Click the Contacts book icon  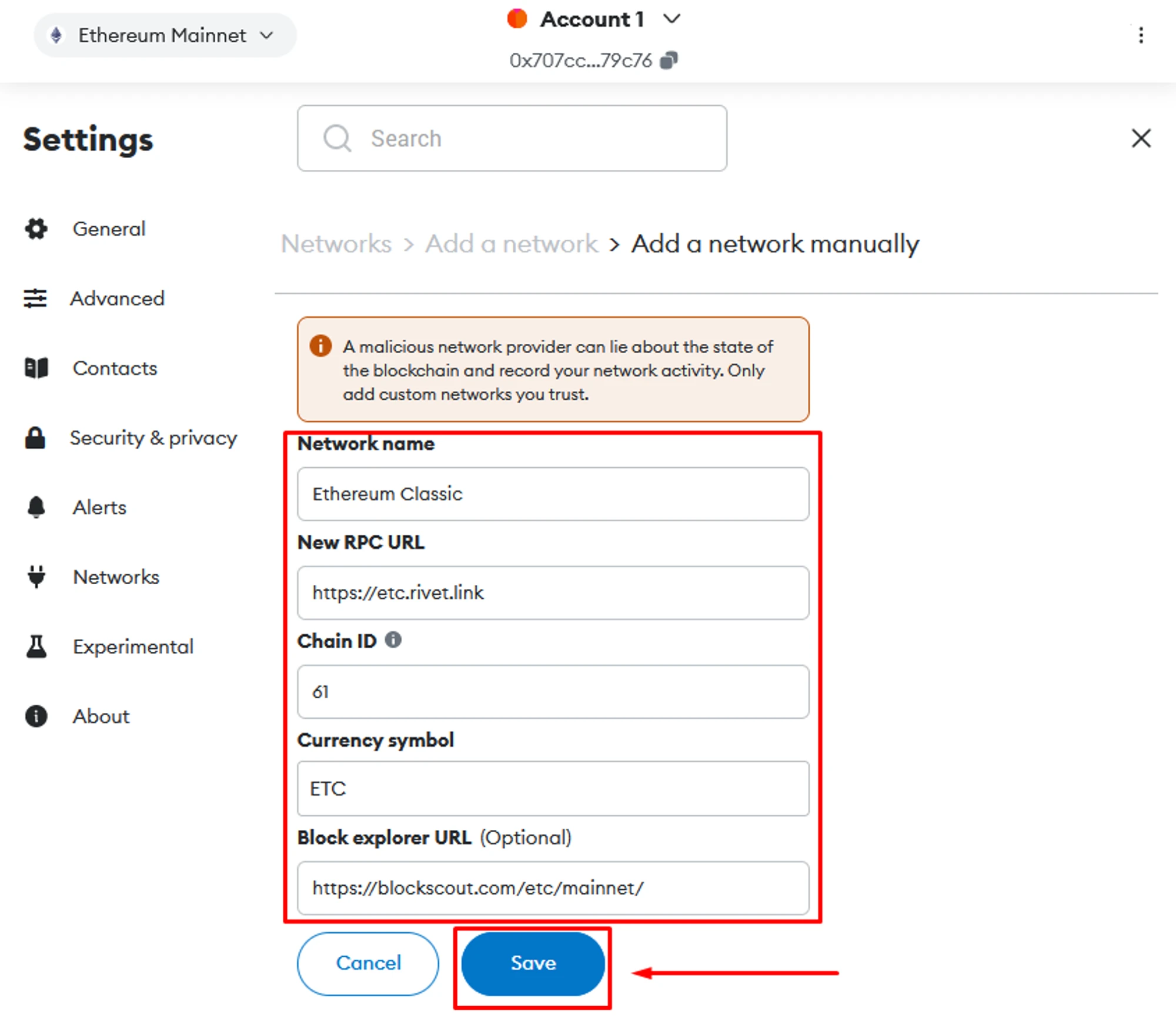pos(36,368)
